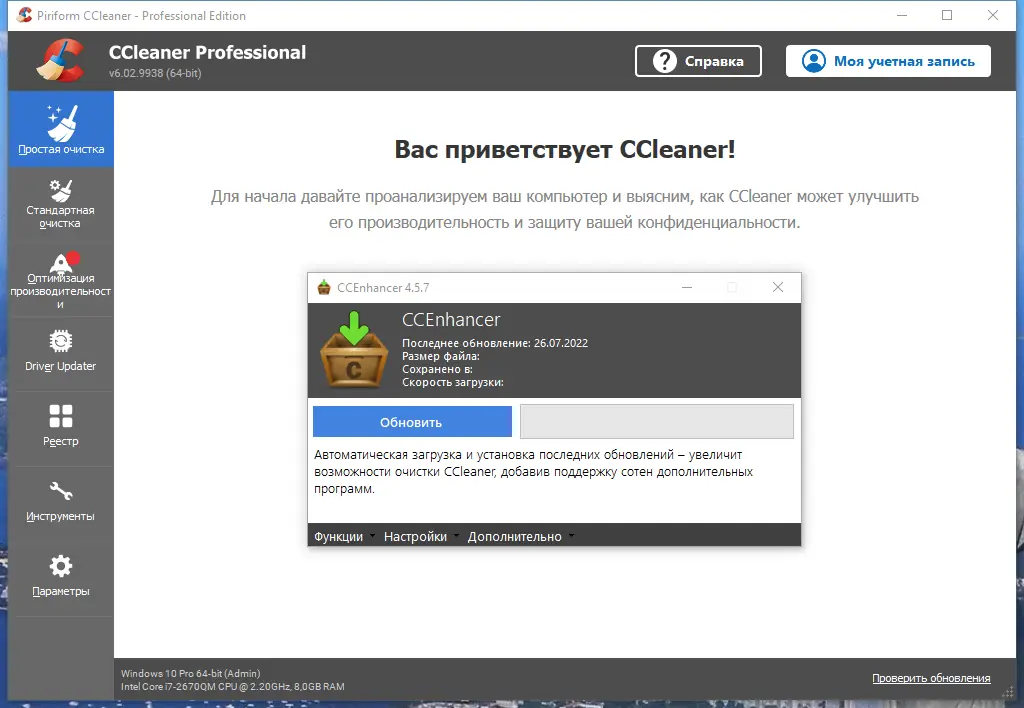Open Оптимизация производительности with notification badge

pos(61,277)
